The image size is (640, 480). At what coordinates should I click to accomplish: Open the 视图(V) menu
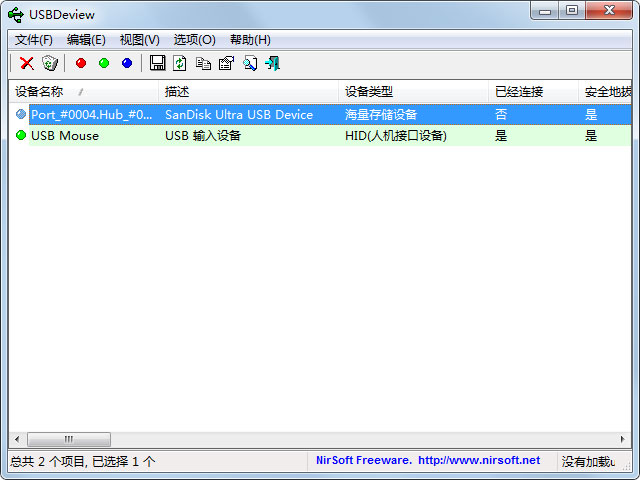point(139,40)
